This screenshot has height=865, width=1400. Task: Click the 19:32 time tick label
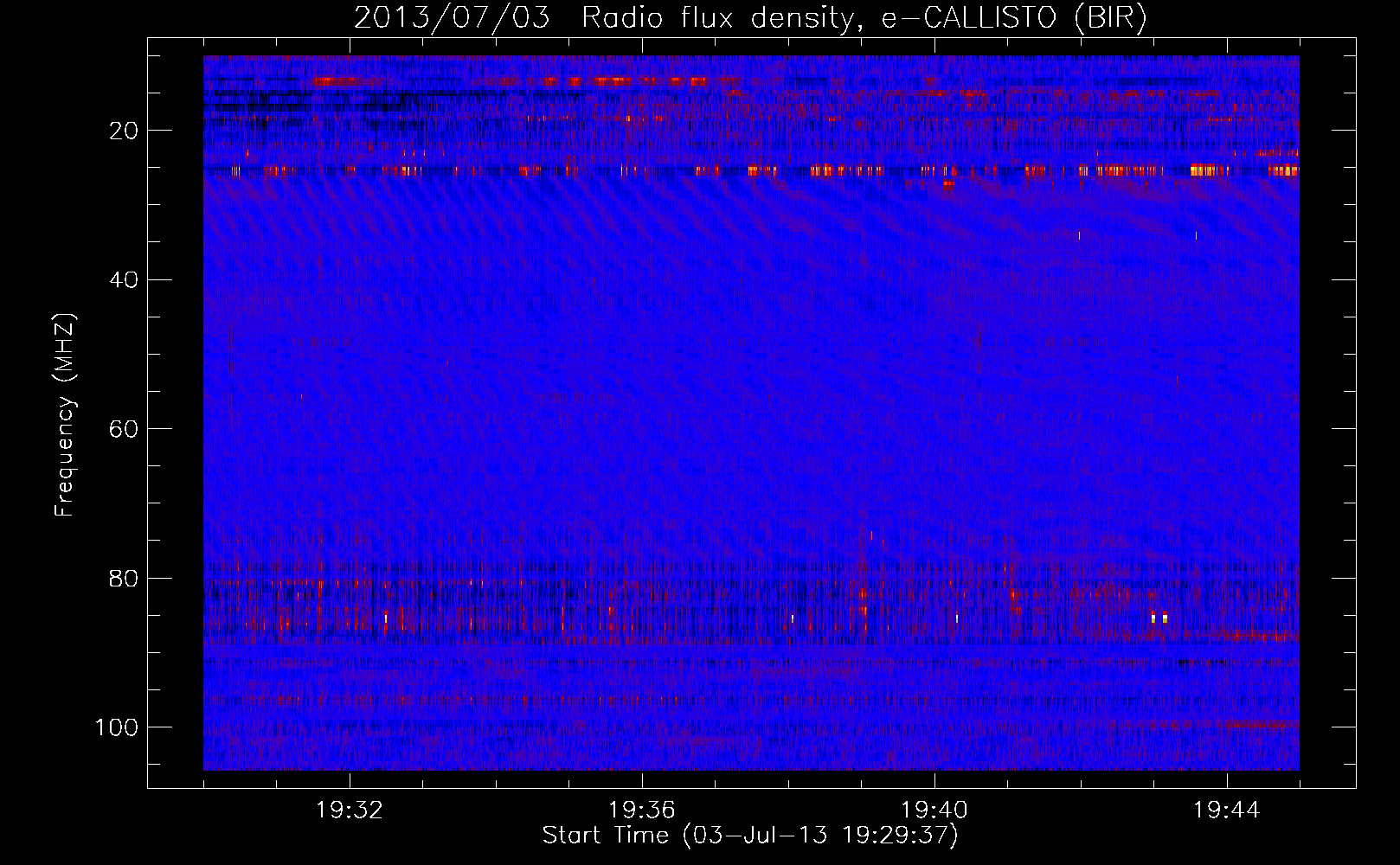(x=350, y=811)
